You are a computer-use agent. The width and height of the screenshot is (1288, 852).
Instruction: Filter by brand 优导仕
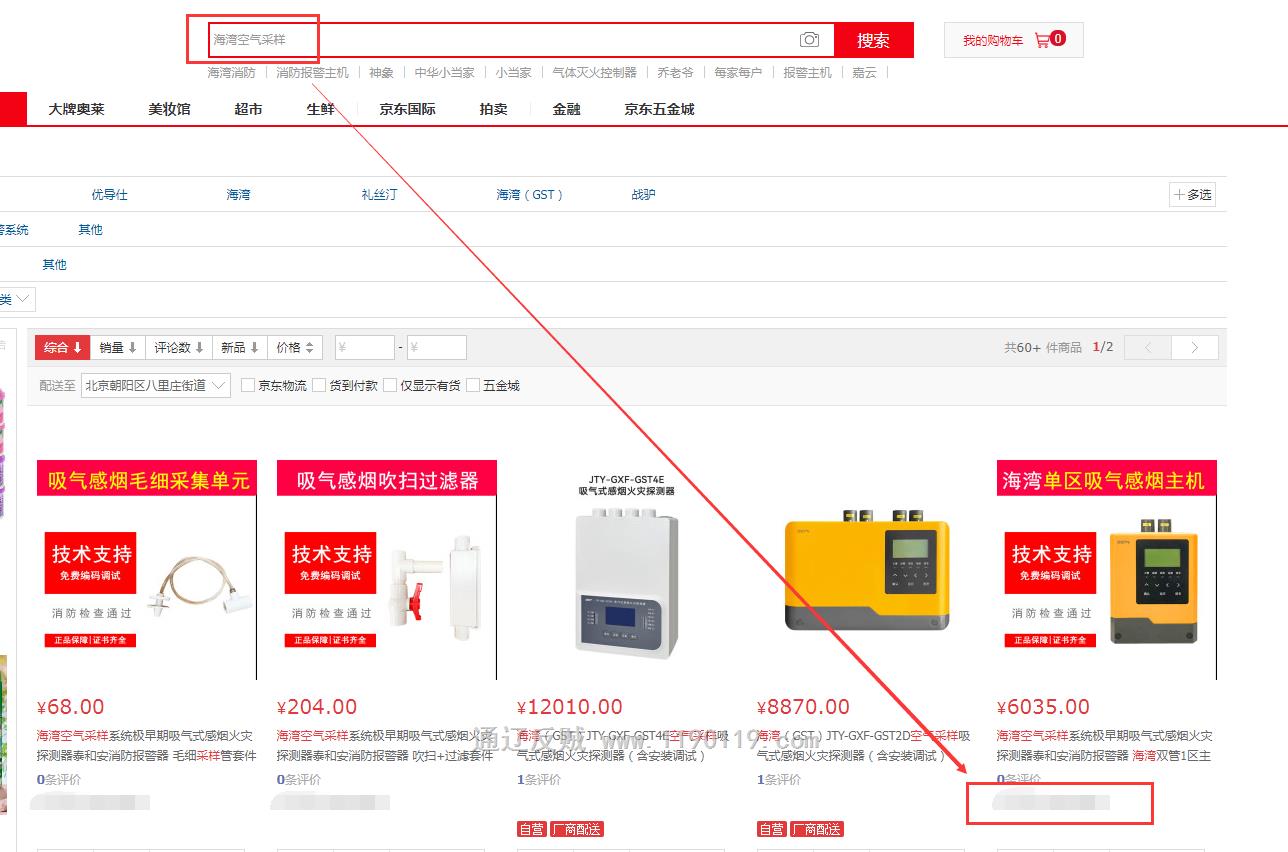point(110,195)
